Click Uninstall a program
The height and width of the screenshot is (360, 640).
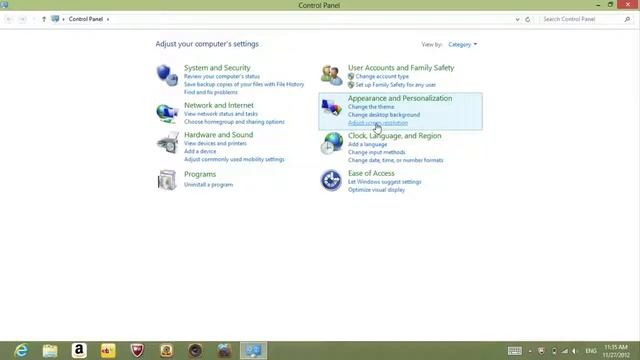(x=208, y=184)
